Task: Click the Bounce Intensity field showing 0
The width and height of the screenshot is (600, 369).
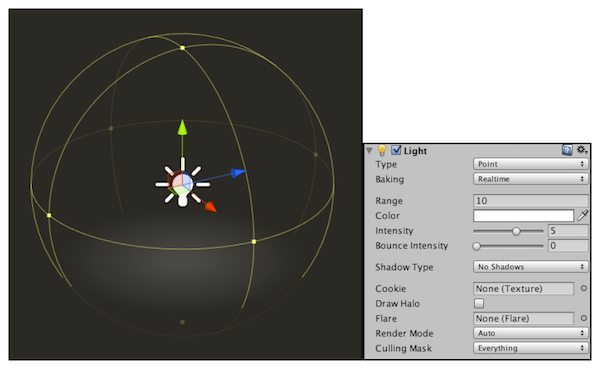Action: (568, 245)
